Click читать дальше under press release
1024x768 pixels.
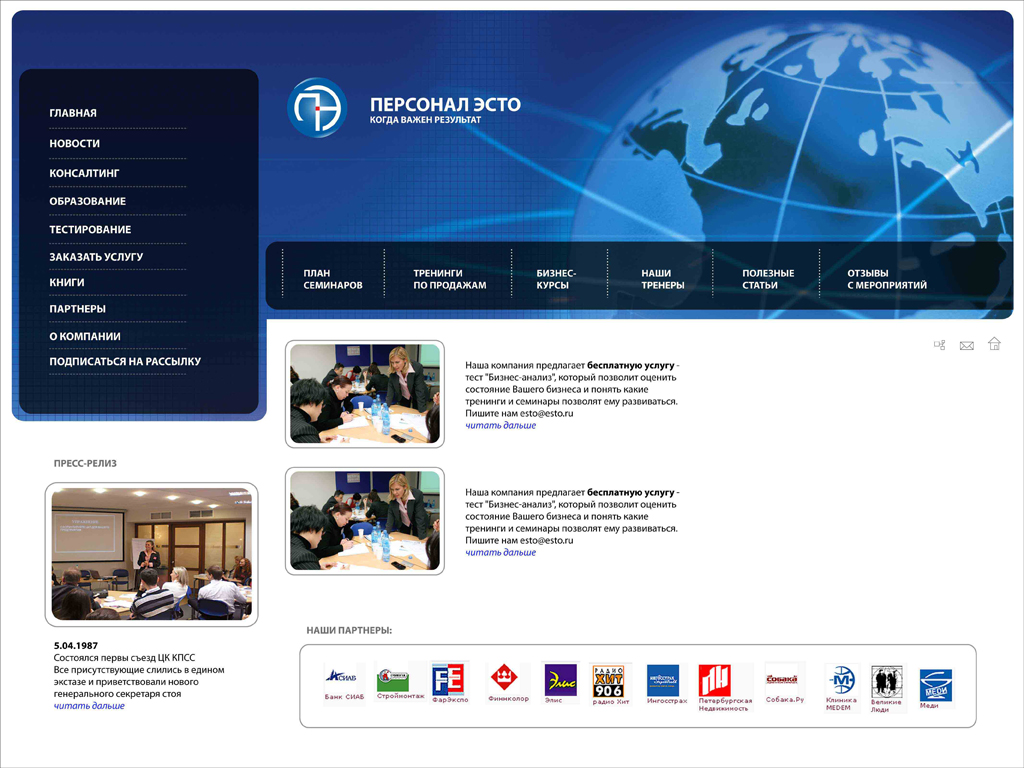[x=89, y=706]
